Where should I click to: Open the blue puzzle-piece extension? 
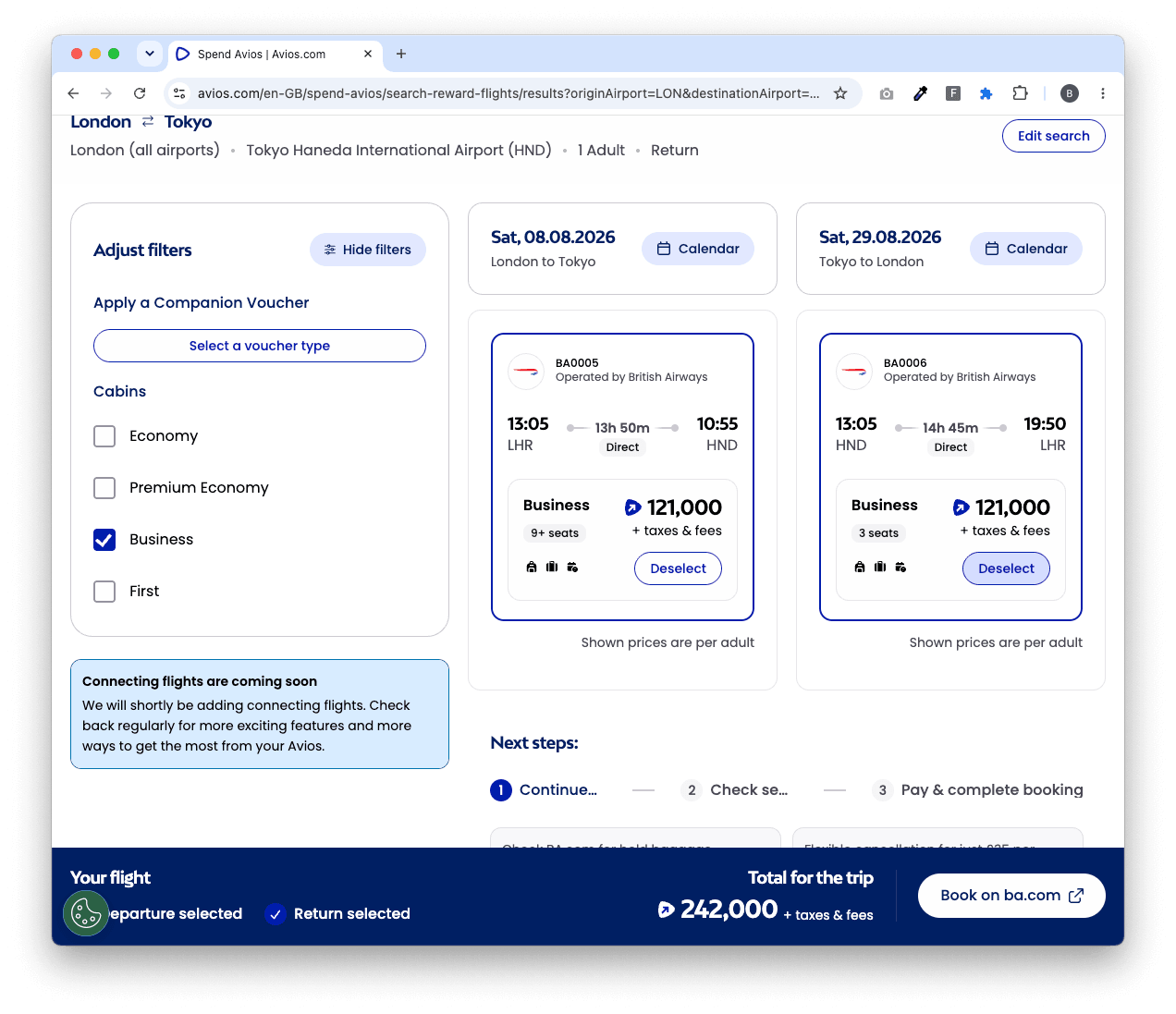tap(986, 93)
